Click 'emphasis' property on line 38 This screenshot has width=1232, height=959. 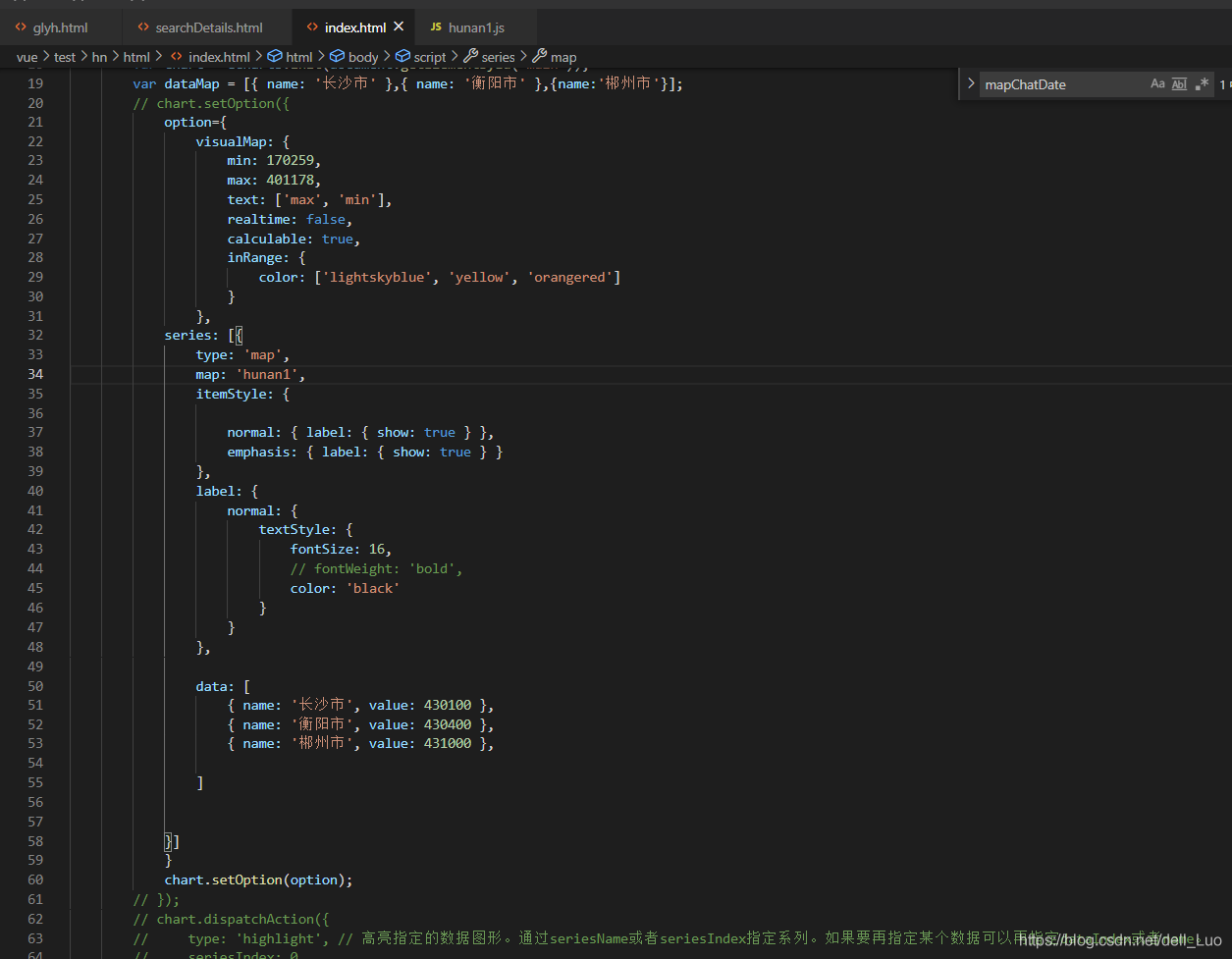[258, 452]
